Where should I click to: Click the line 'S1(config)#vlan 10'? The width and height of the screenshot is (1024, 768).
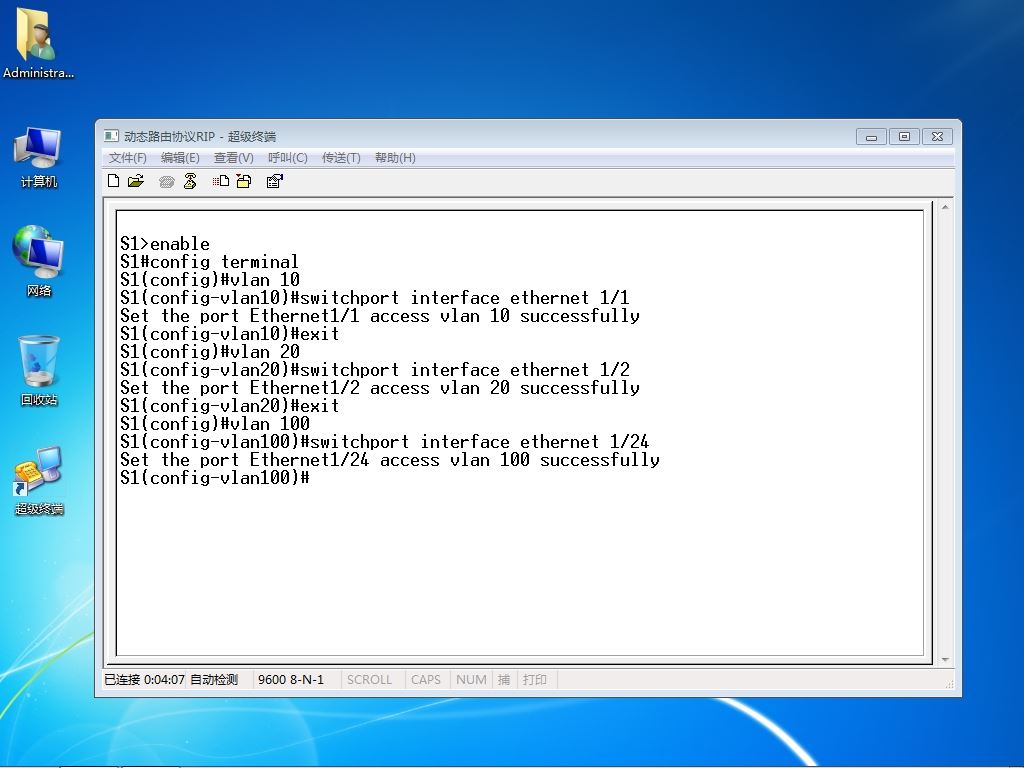click(x=210, y=280)
